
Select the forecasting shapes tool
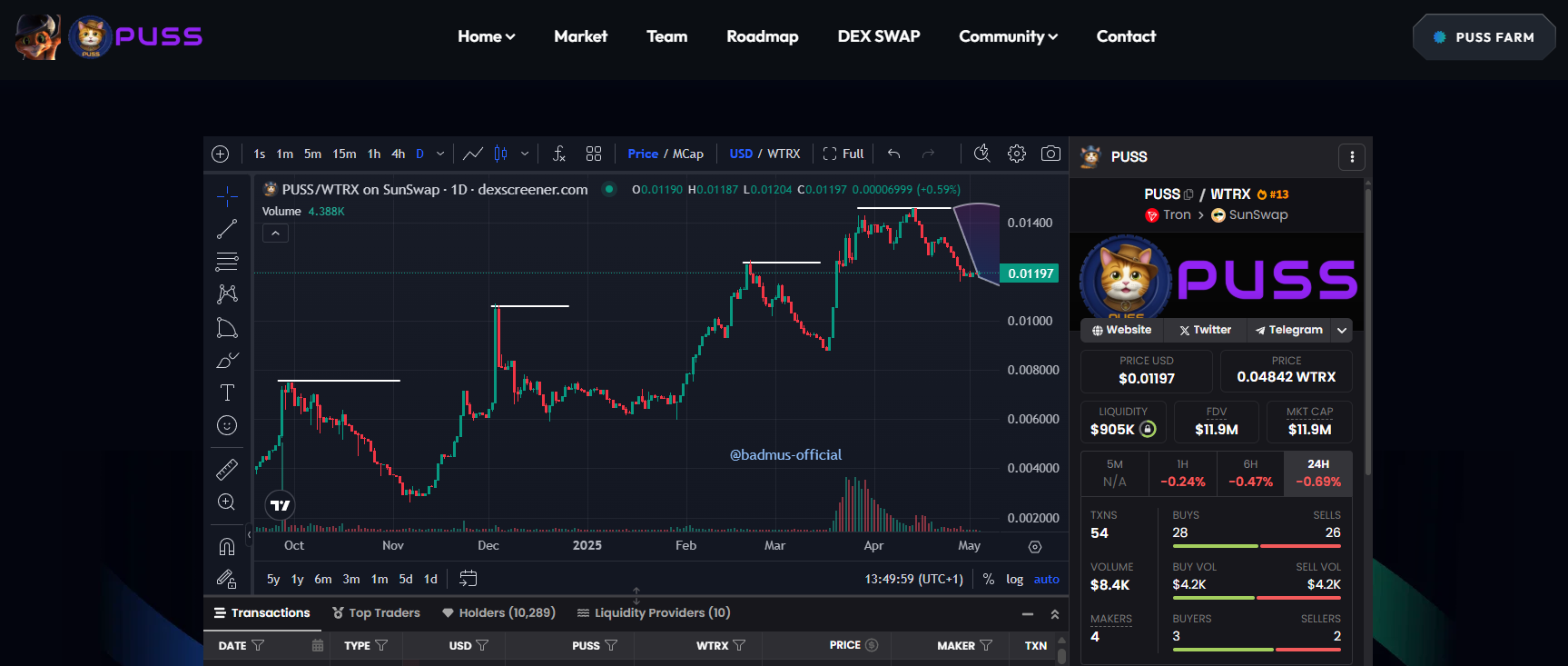227,327
